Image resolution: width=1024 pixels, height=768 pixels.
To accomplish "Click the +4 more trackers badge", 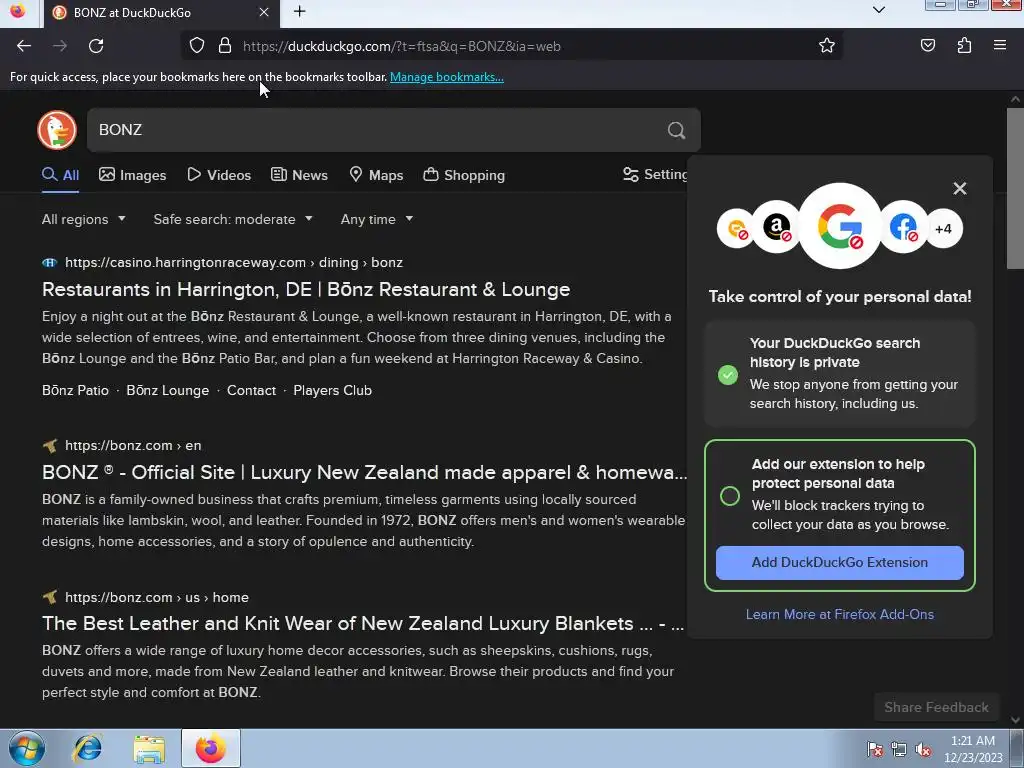I will click(x=943, y=229).
